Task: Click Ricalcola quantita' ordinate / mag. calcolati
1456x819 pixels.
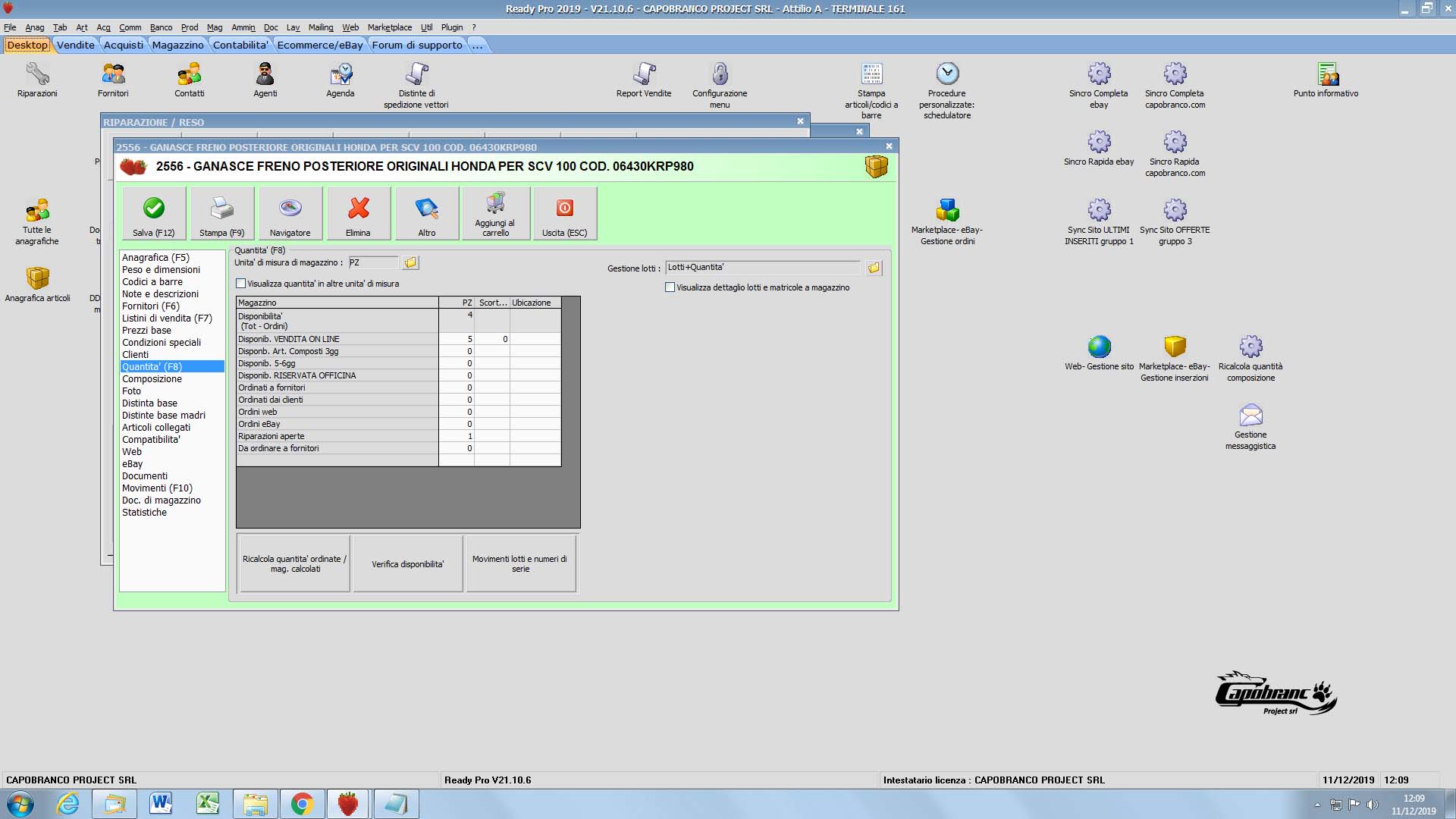Action: (294, 563)
